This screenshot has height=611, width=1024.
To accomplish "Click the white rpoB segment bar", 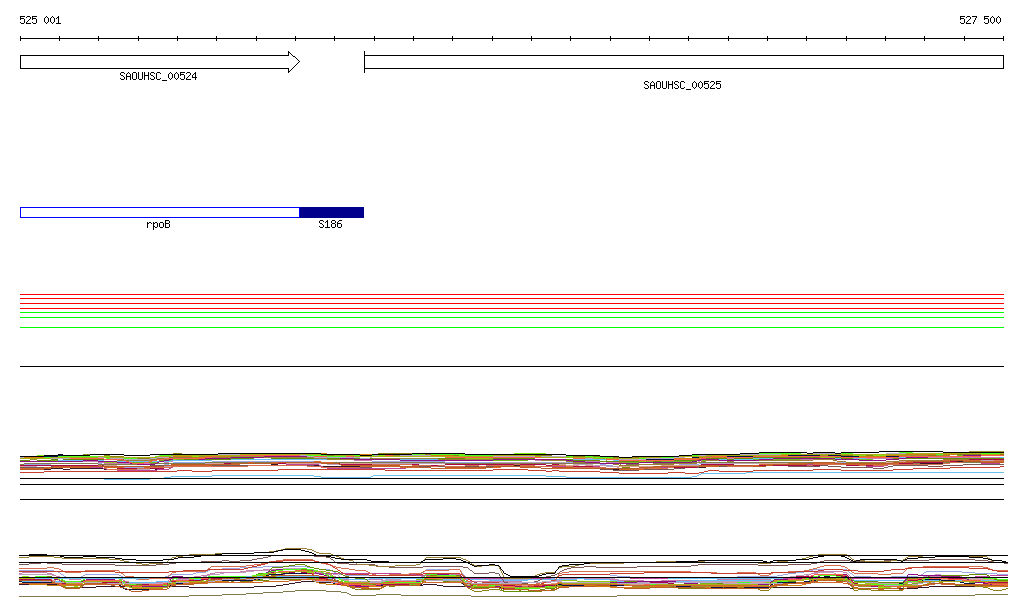I will click(159, 212).
